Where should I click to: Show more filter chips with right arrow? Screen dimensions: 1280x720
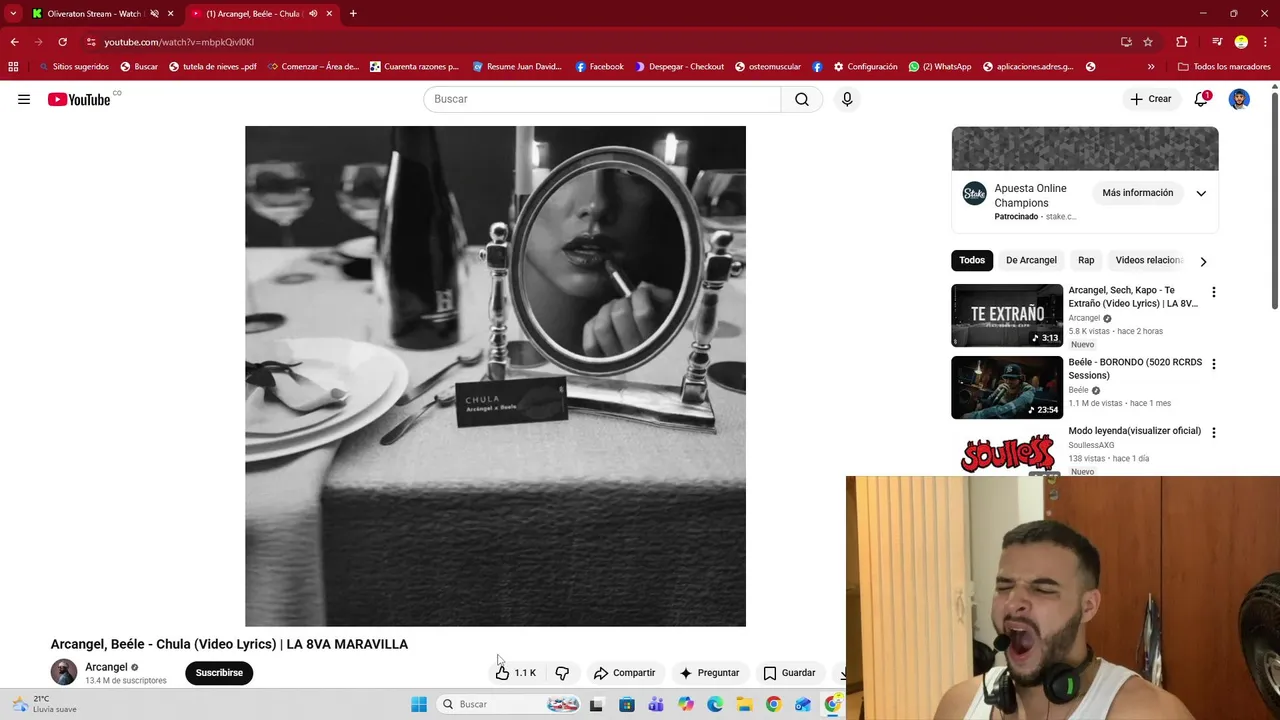[x=1203, y=261]
